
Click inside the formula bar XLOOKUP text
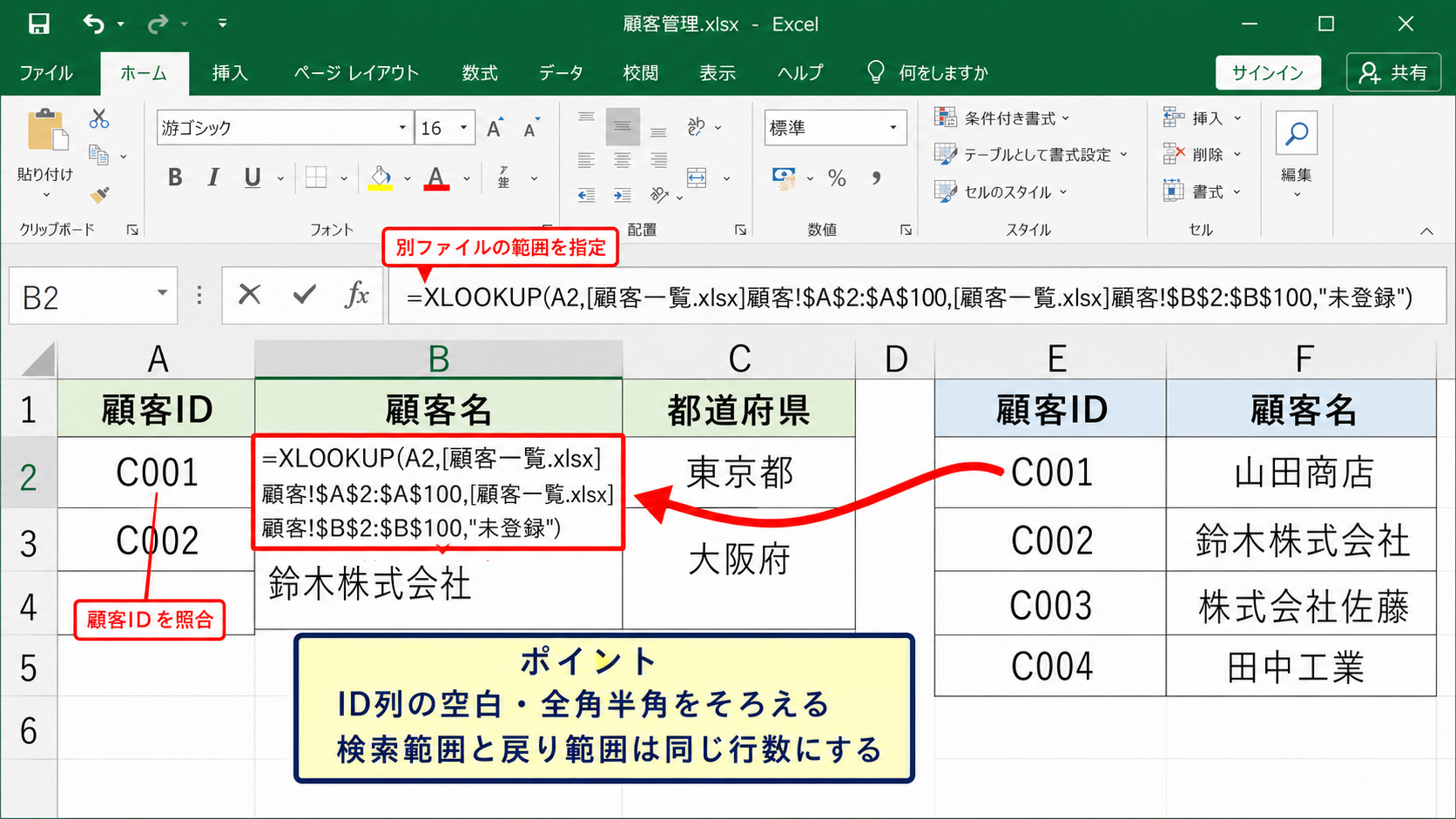(x=909, y=298)
